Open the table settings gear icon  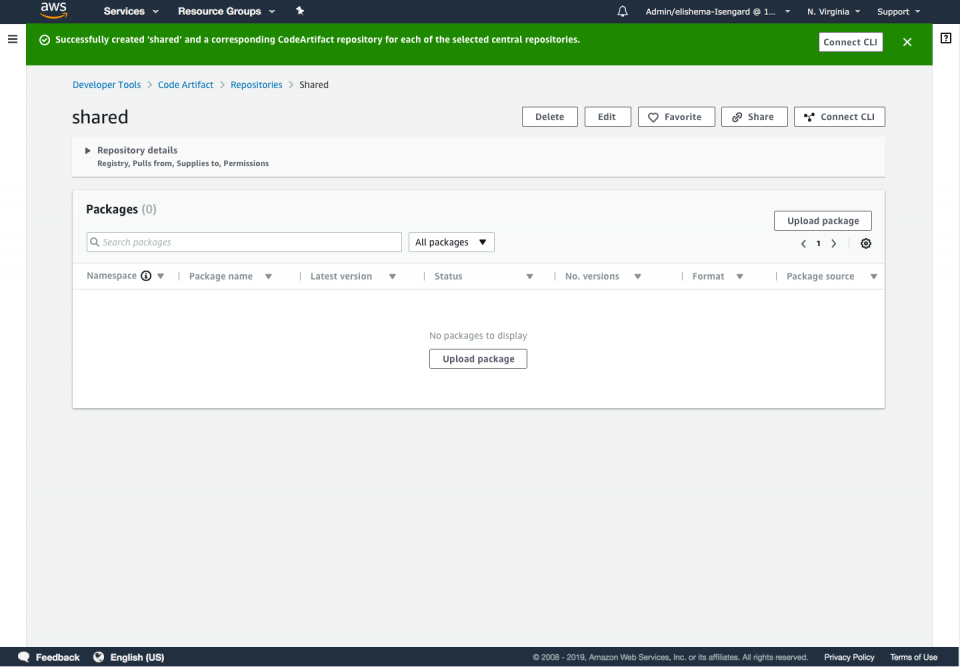(866, 243)
